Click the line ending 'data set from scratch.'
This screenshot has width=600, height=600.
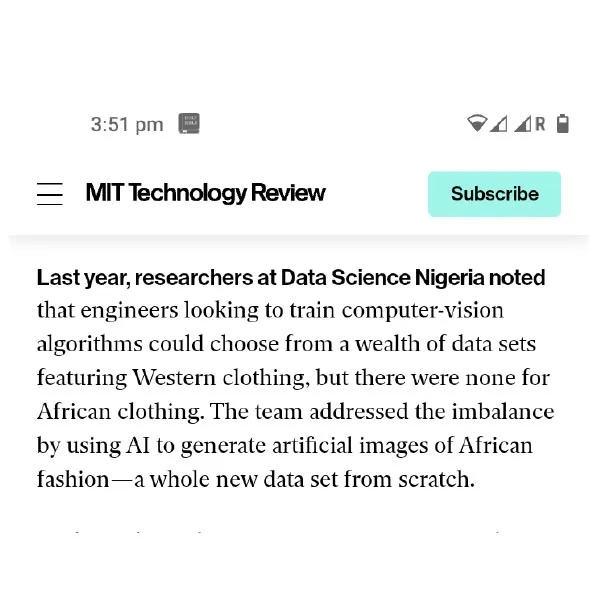[255, 479]
